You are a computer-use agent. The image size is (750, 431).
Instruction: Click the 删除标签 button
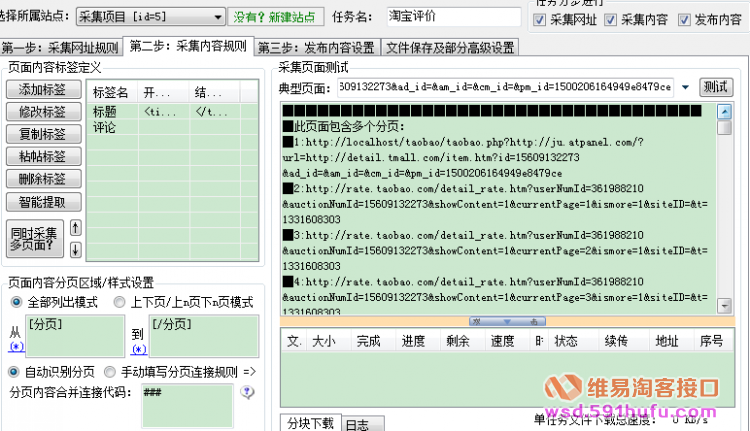(44, 179)
